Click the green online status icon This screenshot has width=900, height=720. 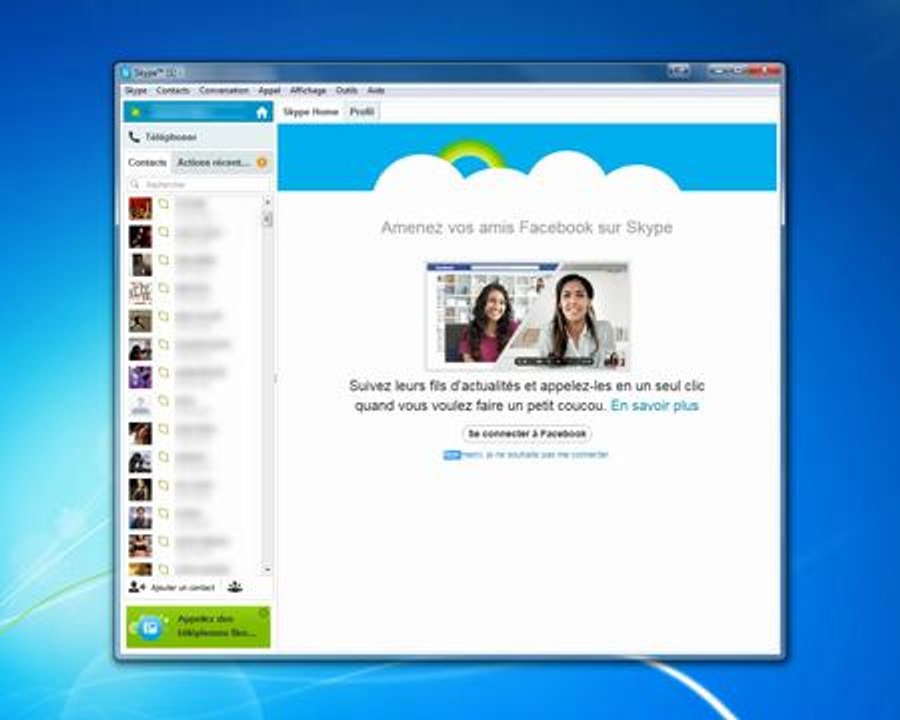point(135,112)
